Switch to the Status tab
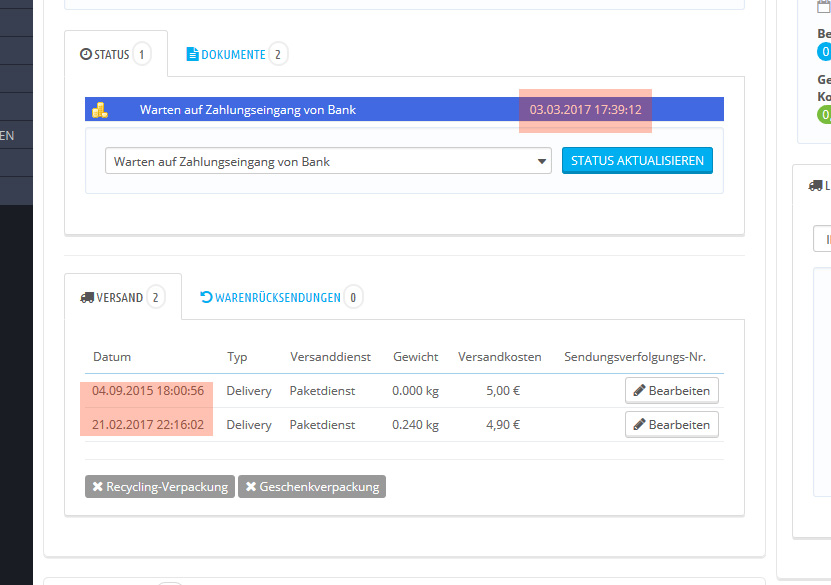Image resolution: width=831 pixels, height=585 pixels. 116,54
